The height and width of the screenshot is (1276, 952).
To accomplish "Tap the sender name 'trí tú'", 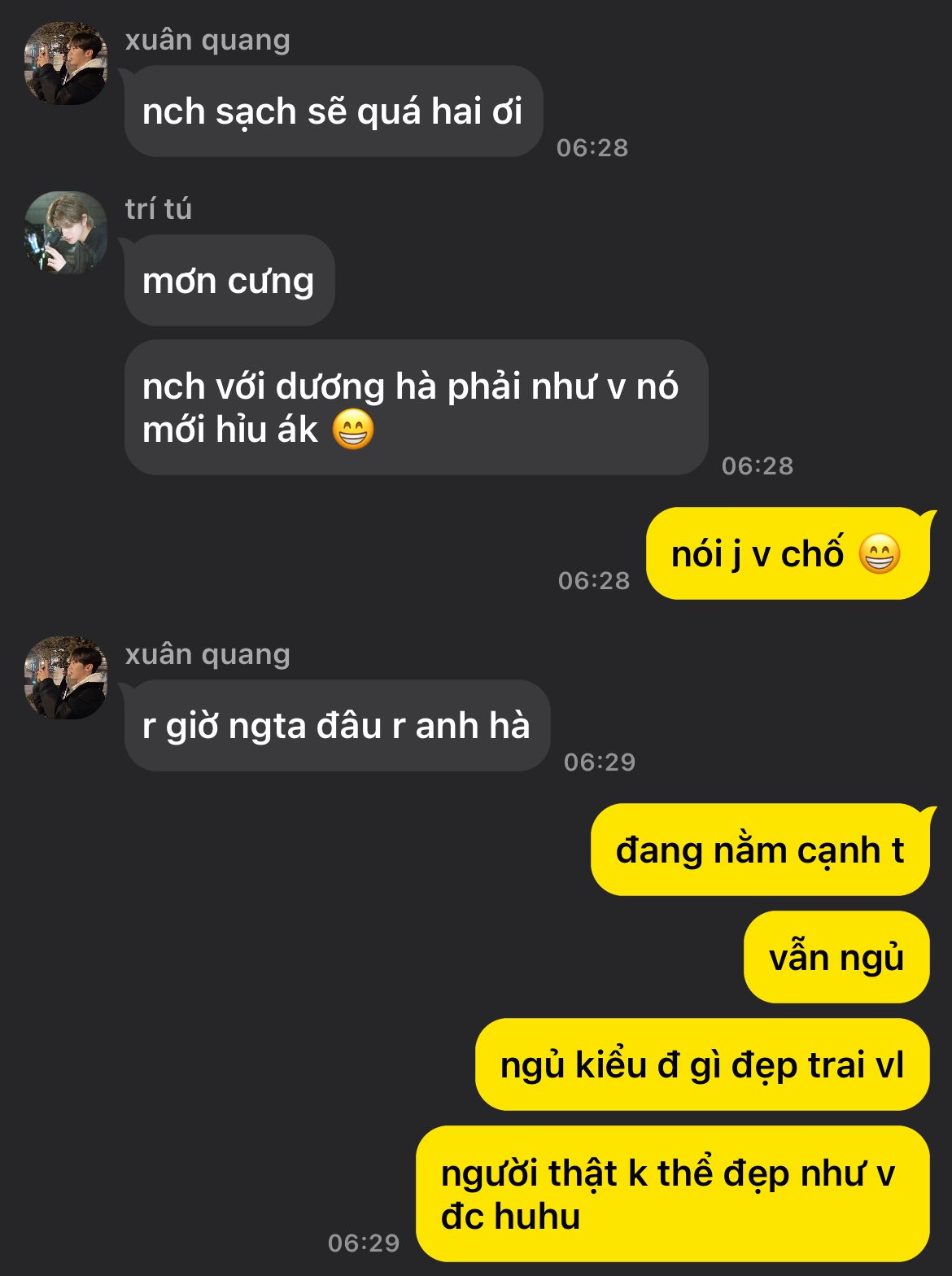I will point(159,209).
